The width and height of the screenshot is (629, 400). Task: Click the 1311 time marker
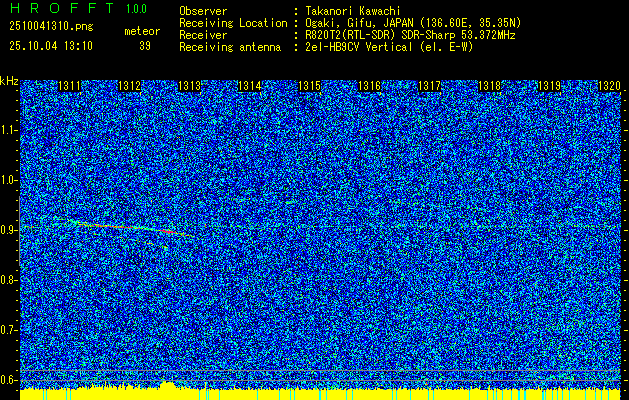pyautogui.click(x=69, y=86)
